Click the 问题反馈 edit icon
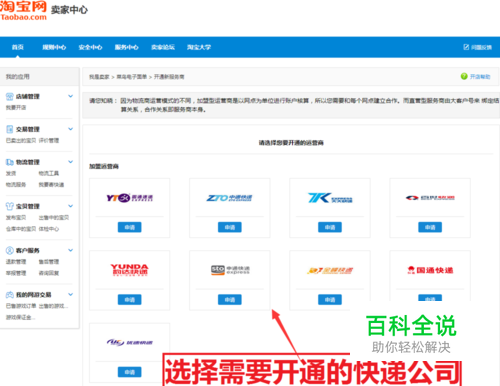This screenshot has width=500, height=386. (466, 47)
